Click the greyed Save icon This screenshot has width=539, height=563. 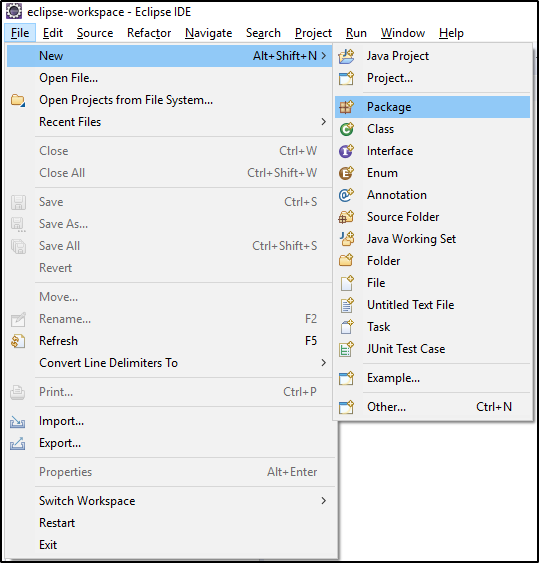click(18, 202)
